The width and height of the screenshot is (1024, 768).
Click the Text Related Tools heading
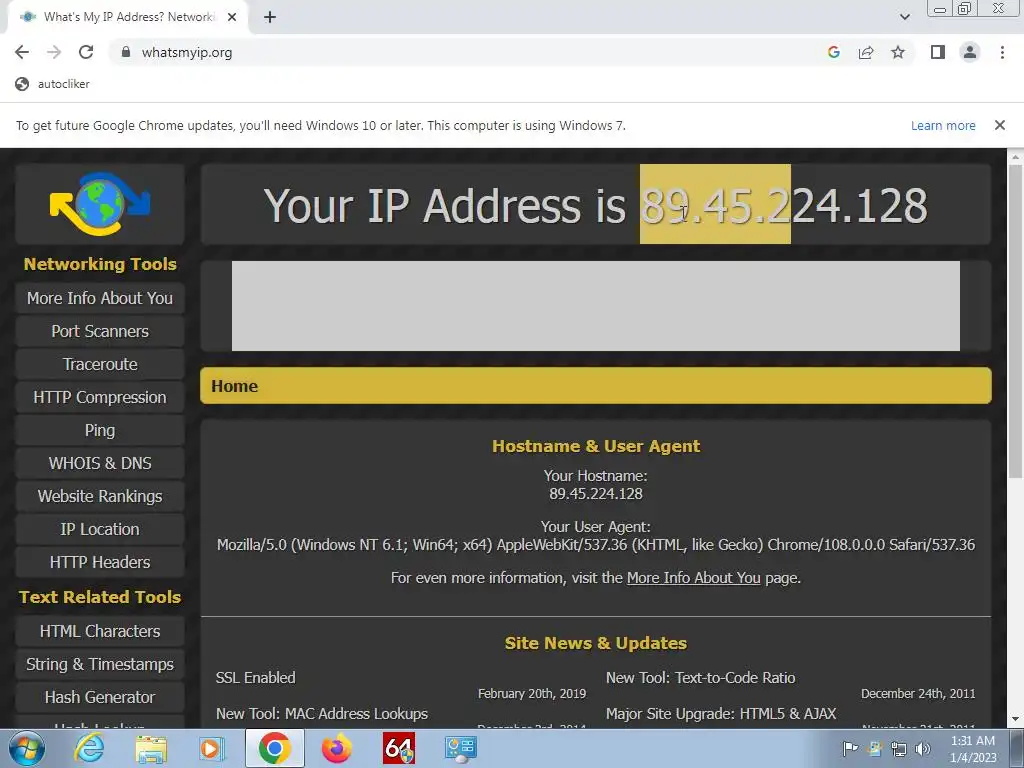(100, 597)
